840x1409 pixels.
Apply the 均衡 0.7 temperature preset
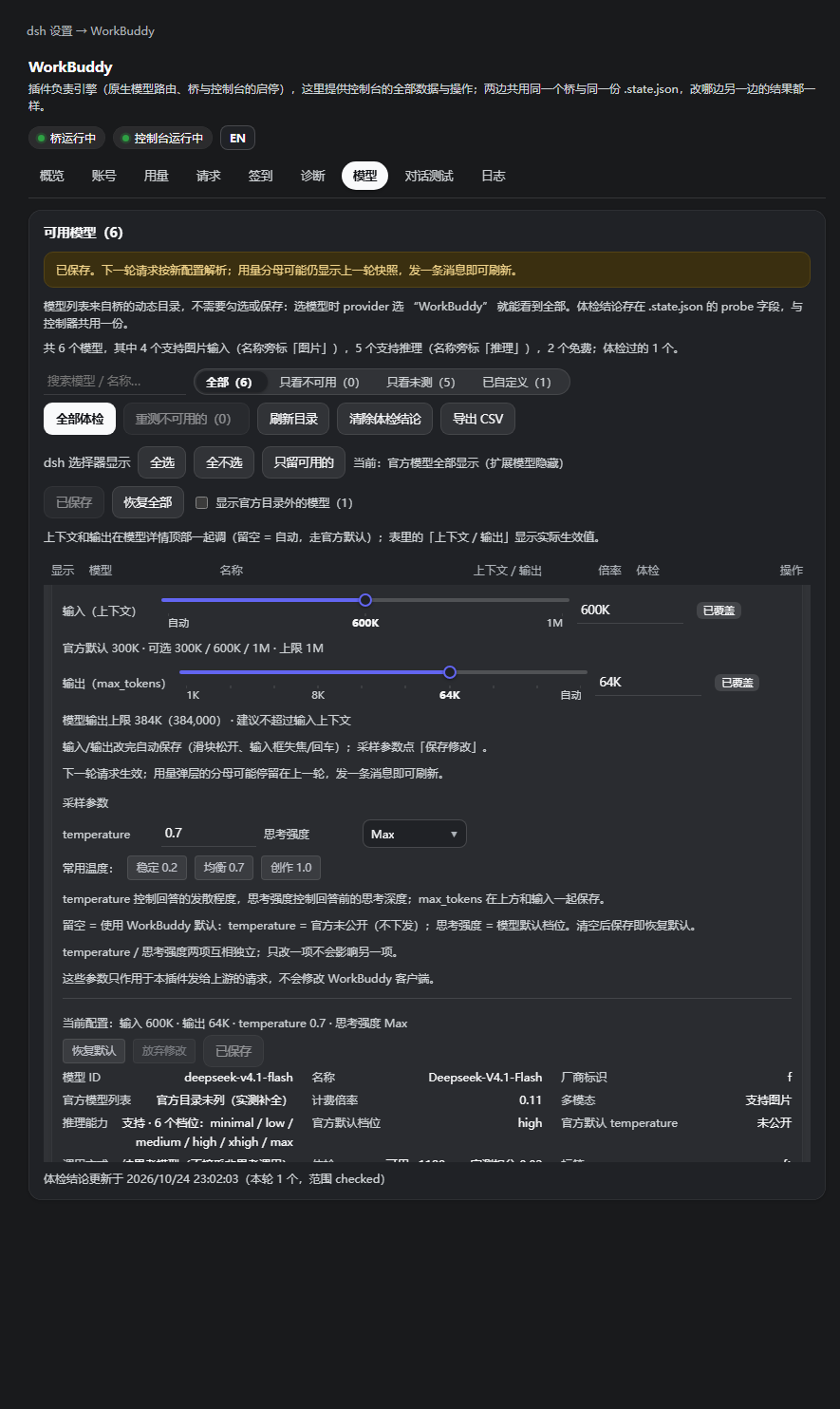tap(224, 868)
